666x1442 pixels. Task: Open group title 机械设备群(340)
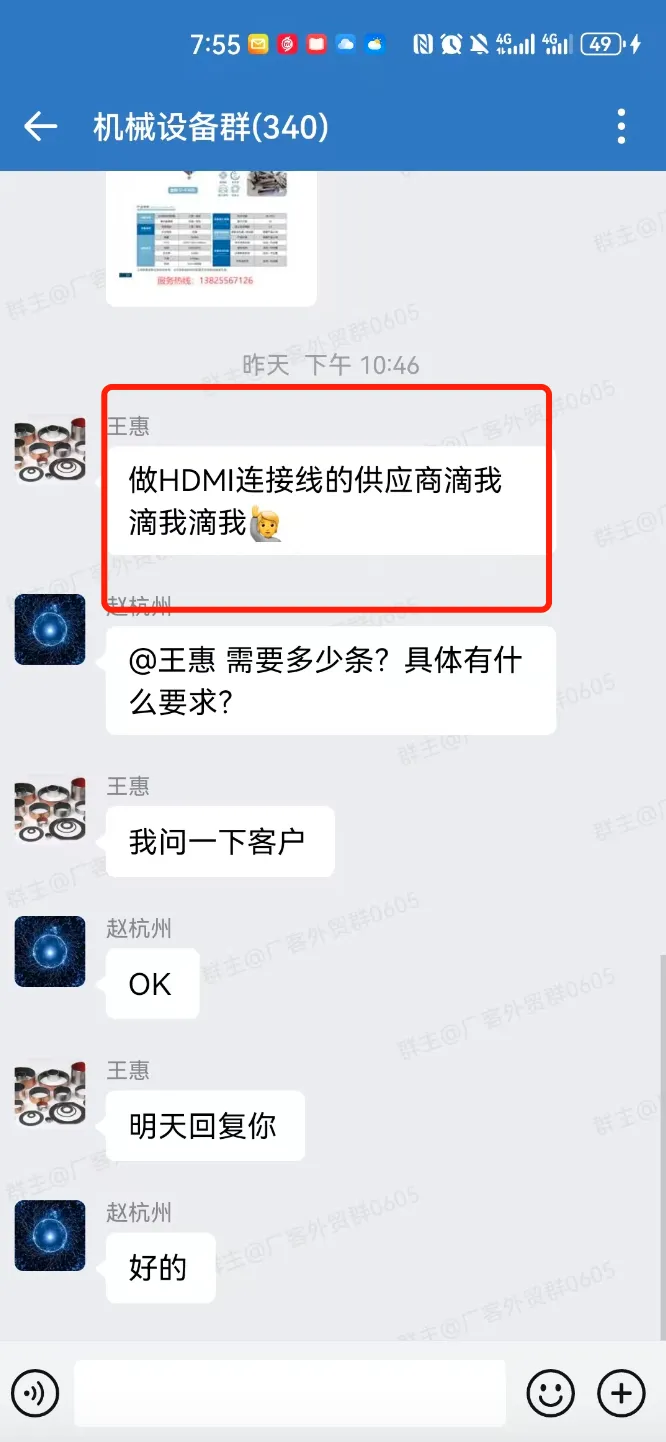[x=211, y=127]
